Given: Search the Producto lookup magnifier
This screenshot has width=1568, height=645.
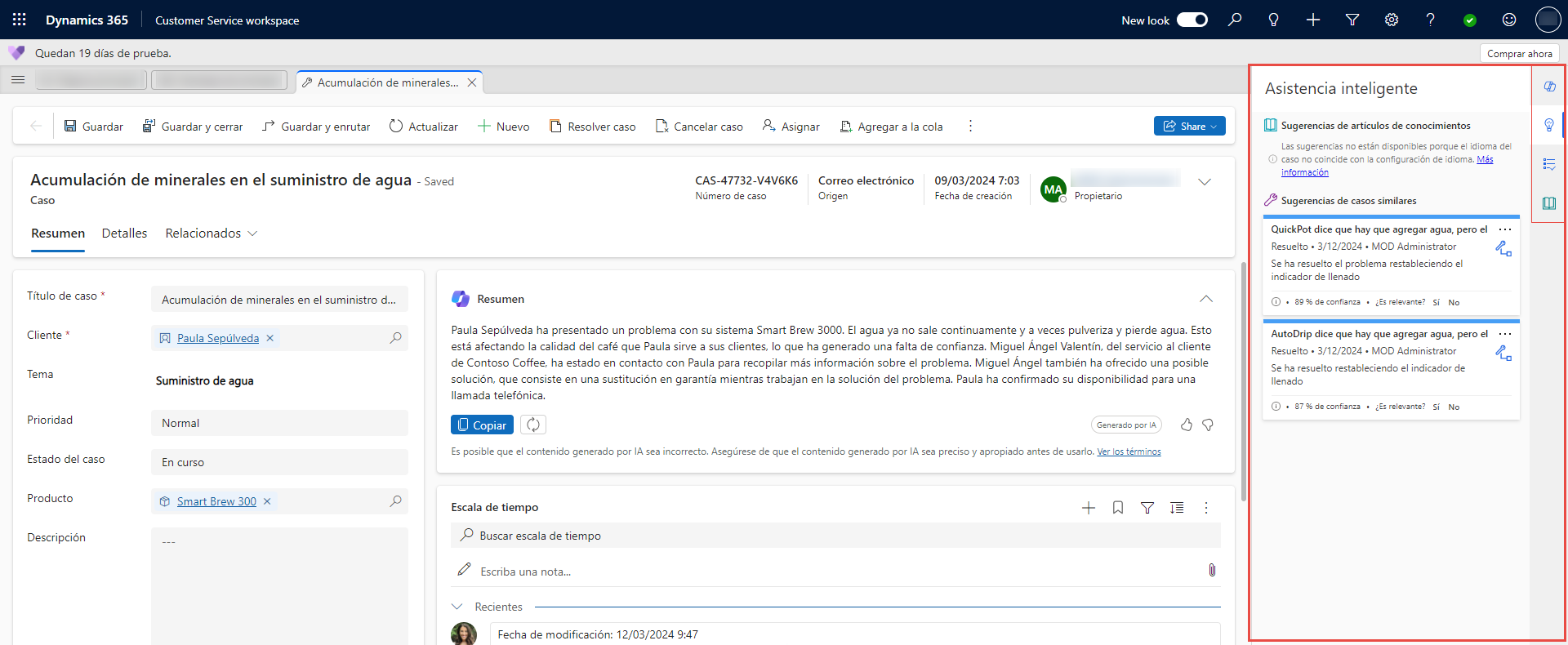Looking at the screenshot, I should pos(396,500).
